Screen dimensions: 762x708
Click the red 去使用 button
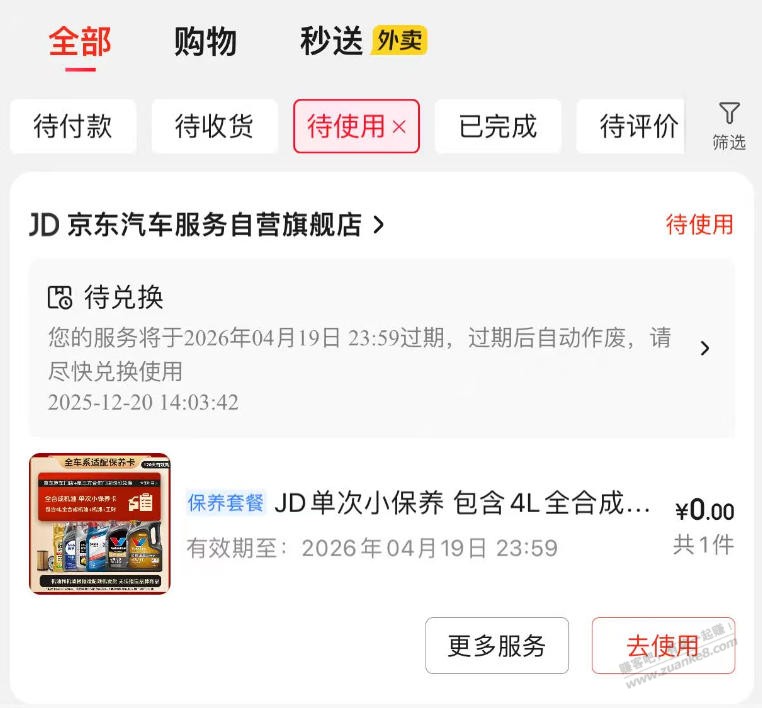[x=663, y=646]
